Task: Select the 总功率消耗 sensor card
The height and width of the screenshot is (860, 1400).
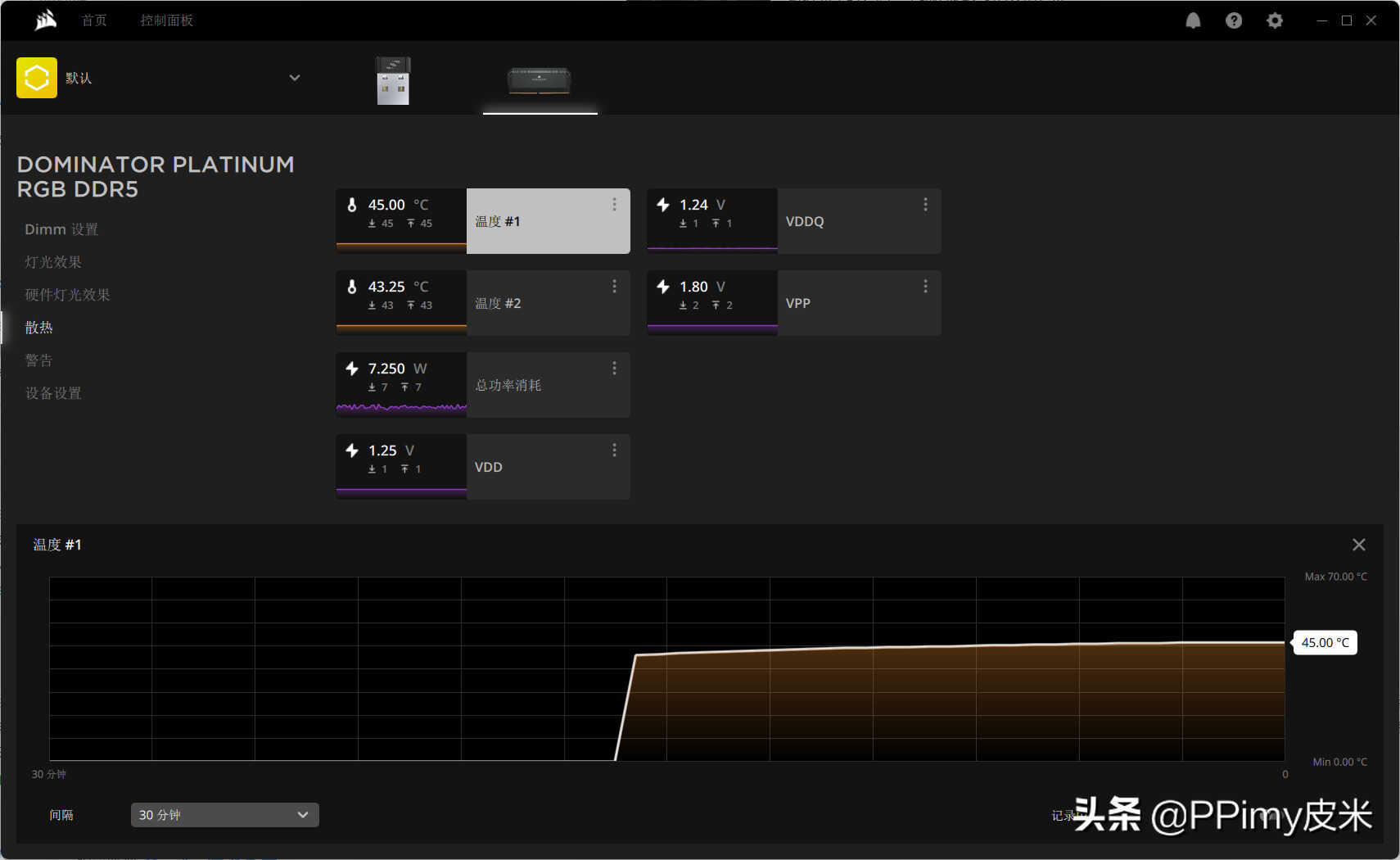Action: click(483, 385)
